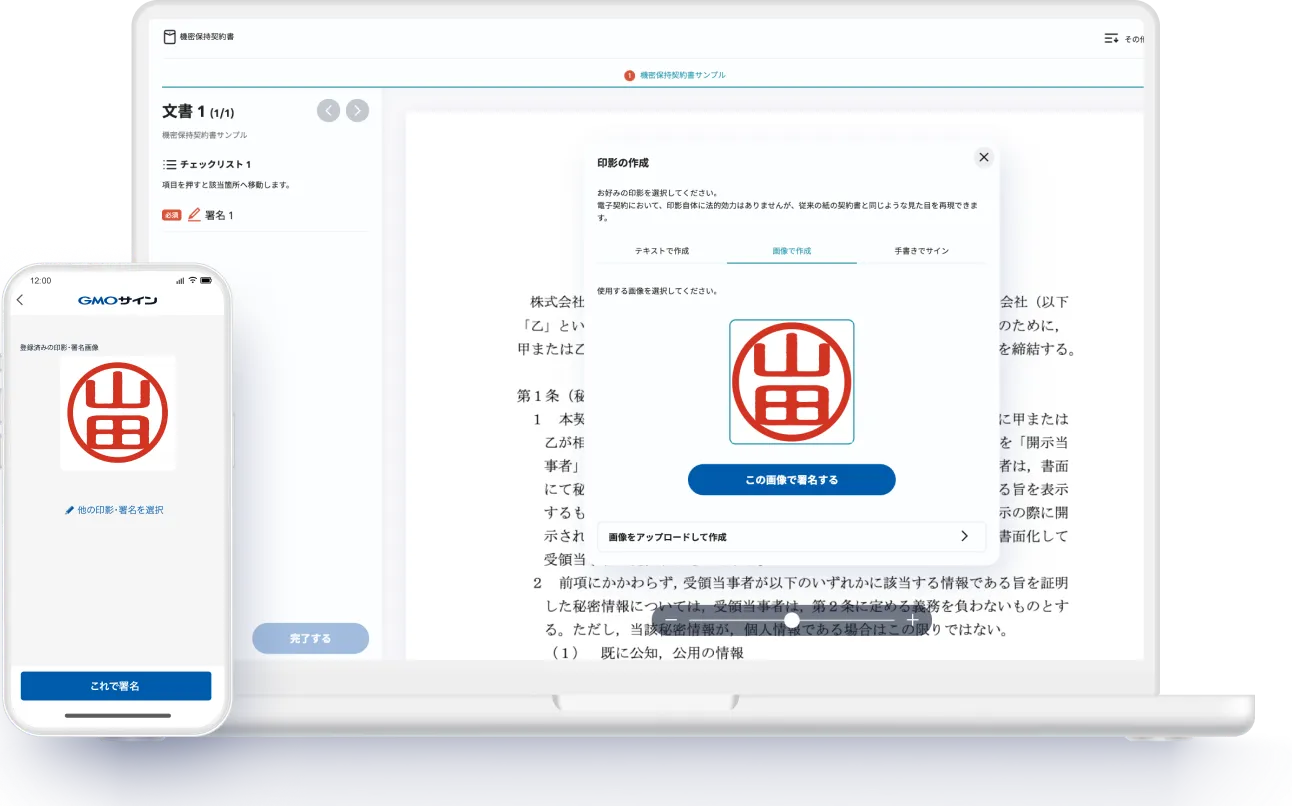Select the 山田 seal image preview
The width and height of the screenshot is (1292, 806).
tap(791, 382)
